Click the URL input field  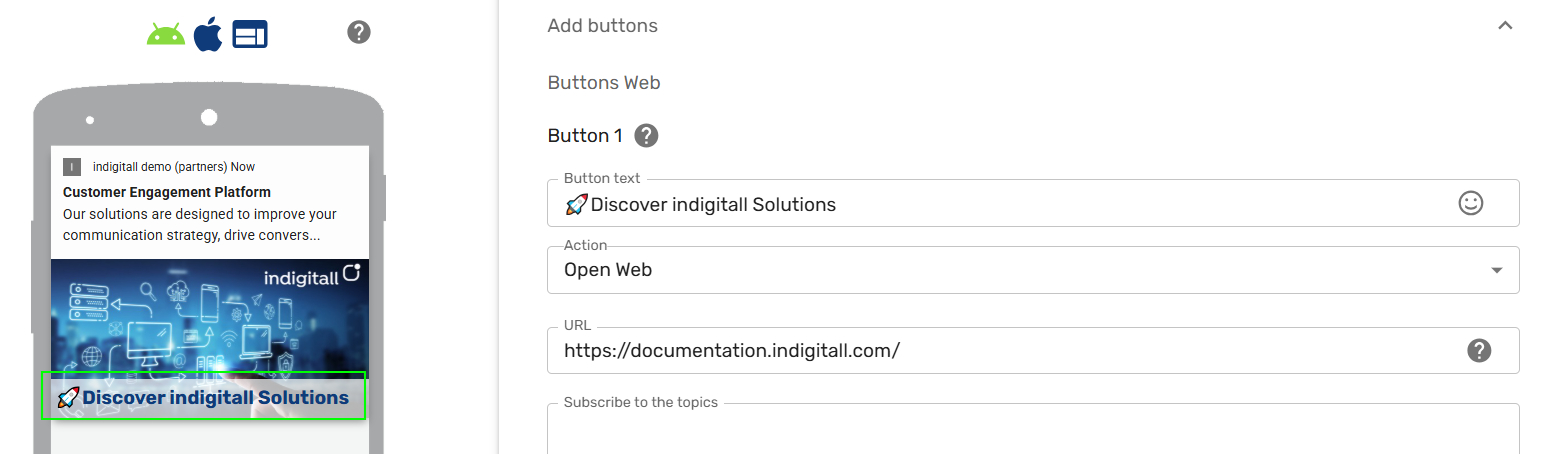[1033, 350]
